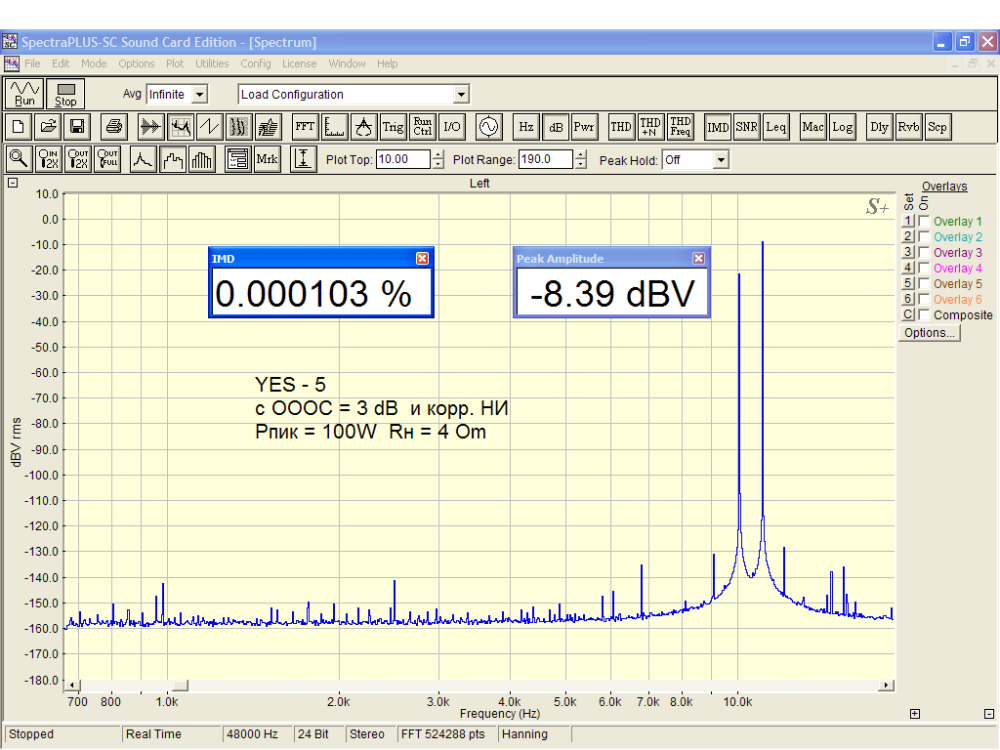Turn on the Overlay 4 checkbox
Viewport: 1000px width, 750px height.
[924, 268]
